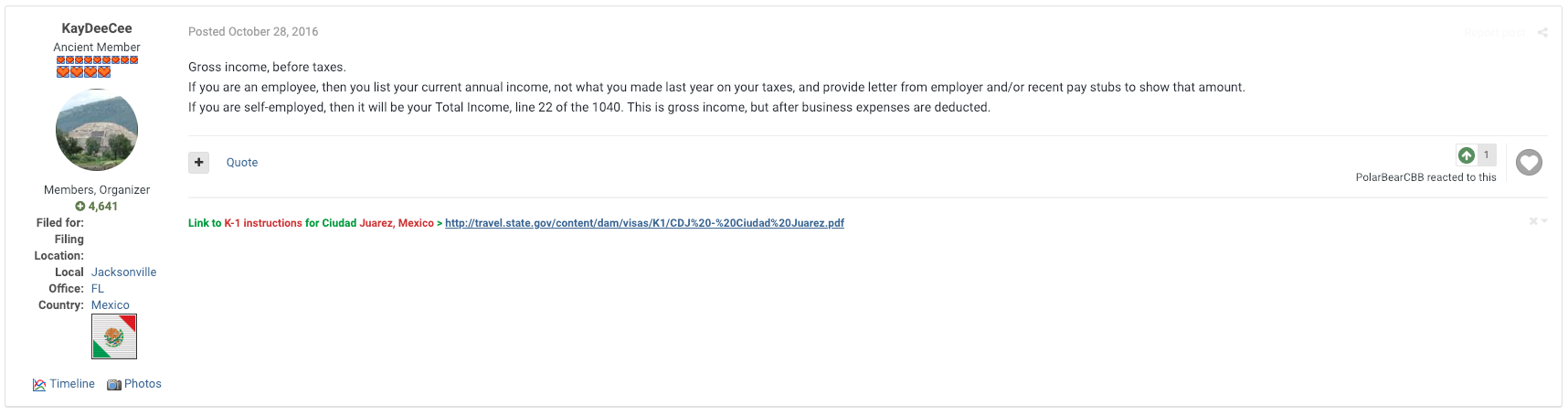
Task: Click the Mexico country link
Action: coord(111,305)
